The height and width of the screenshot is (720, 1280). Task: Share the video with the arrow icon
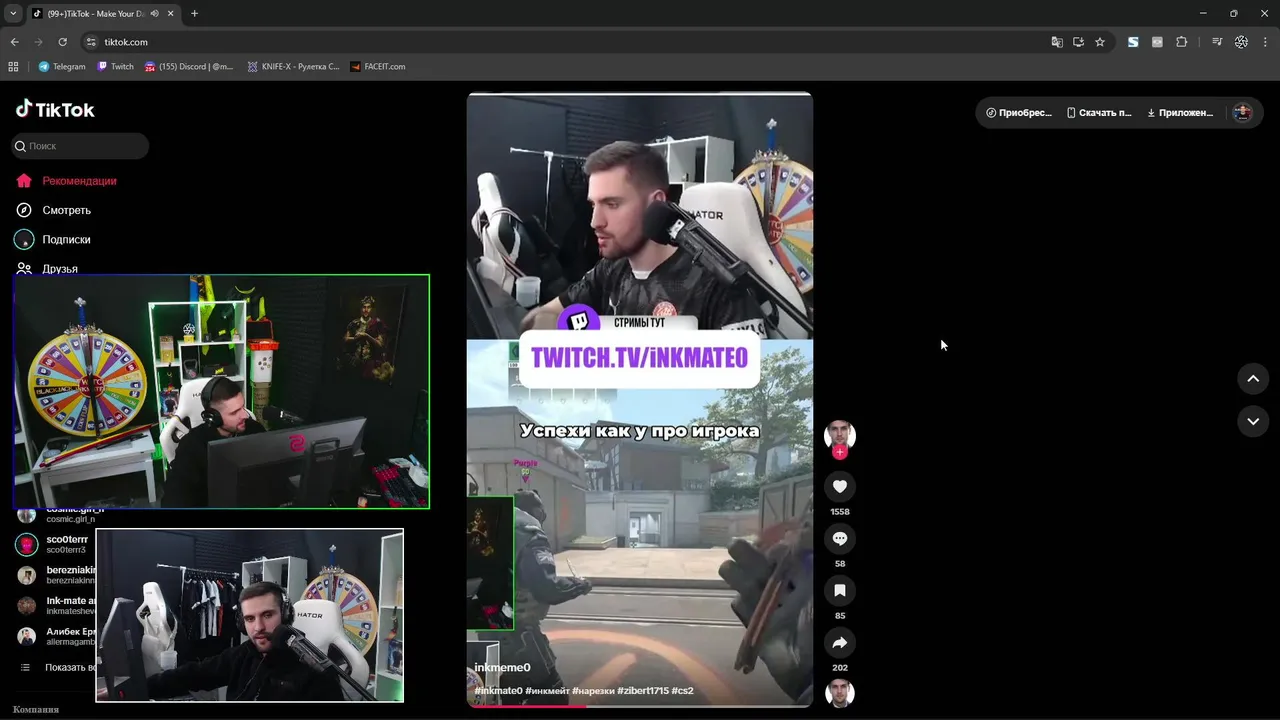840,642
